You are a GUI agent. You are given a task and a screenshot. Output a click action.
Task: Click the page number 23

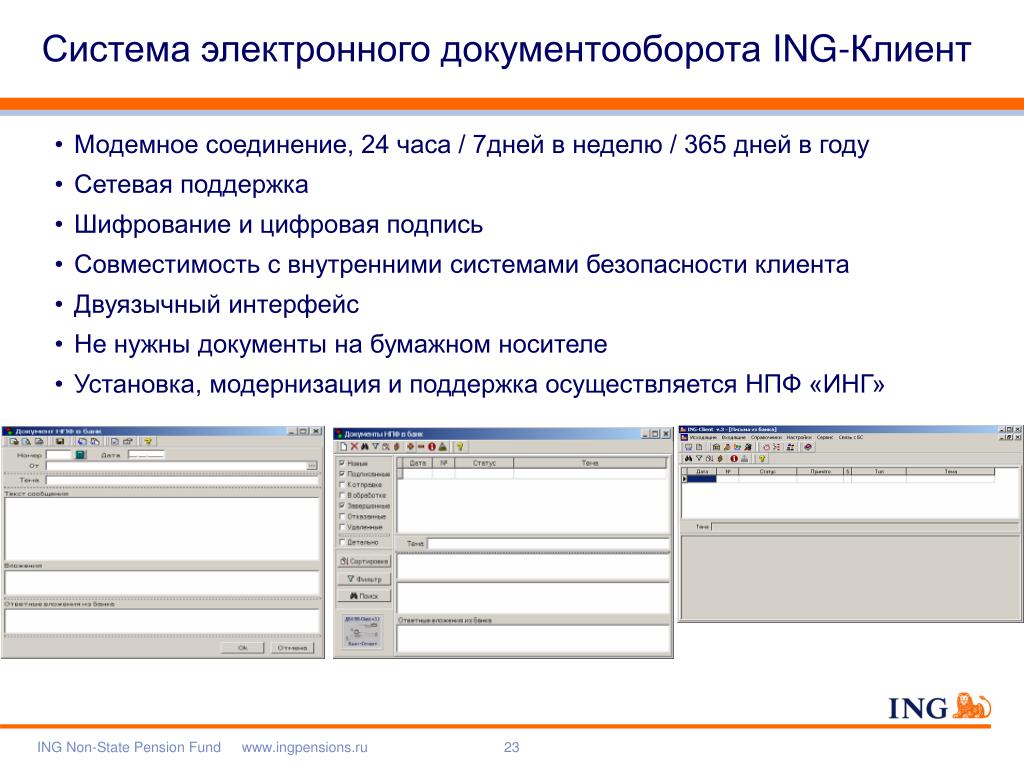tap(511, 747)
